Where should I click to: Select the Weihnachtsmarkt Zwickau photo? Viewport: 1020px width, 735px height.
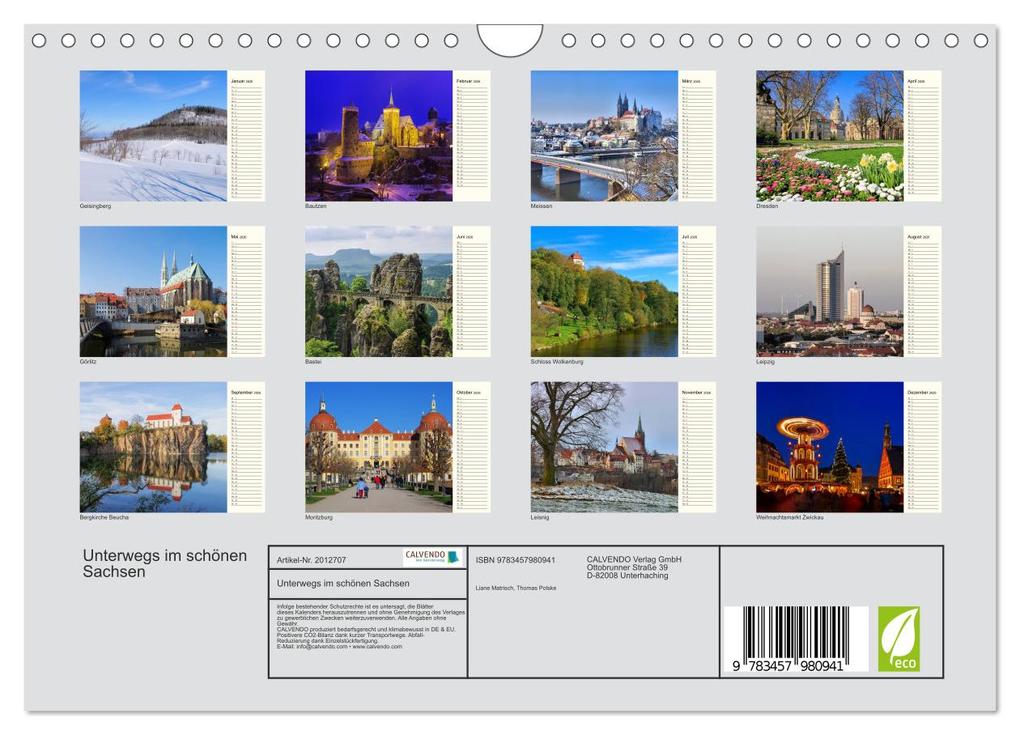[829, 447]
